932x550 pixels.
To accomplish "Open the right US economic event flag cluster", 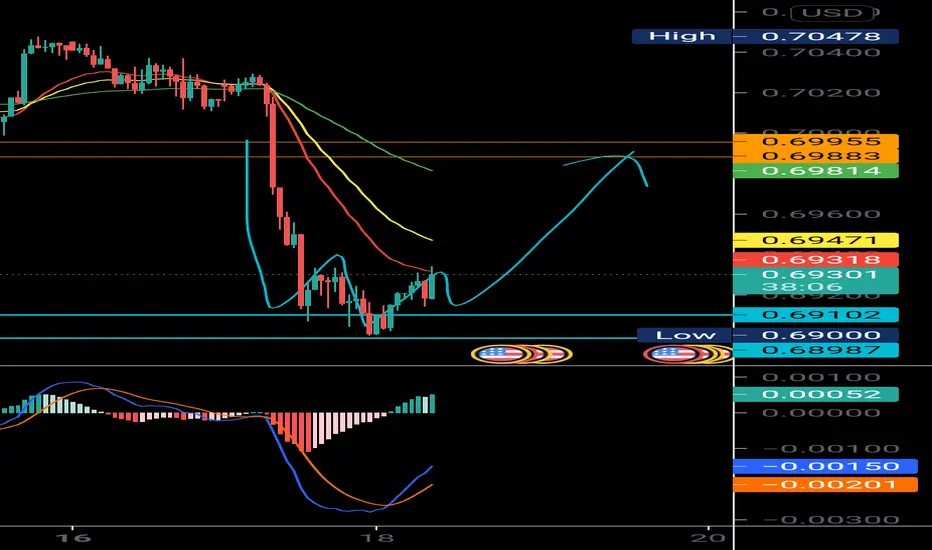I will tap(688, 354).
